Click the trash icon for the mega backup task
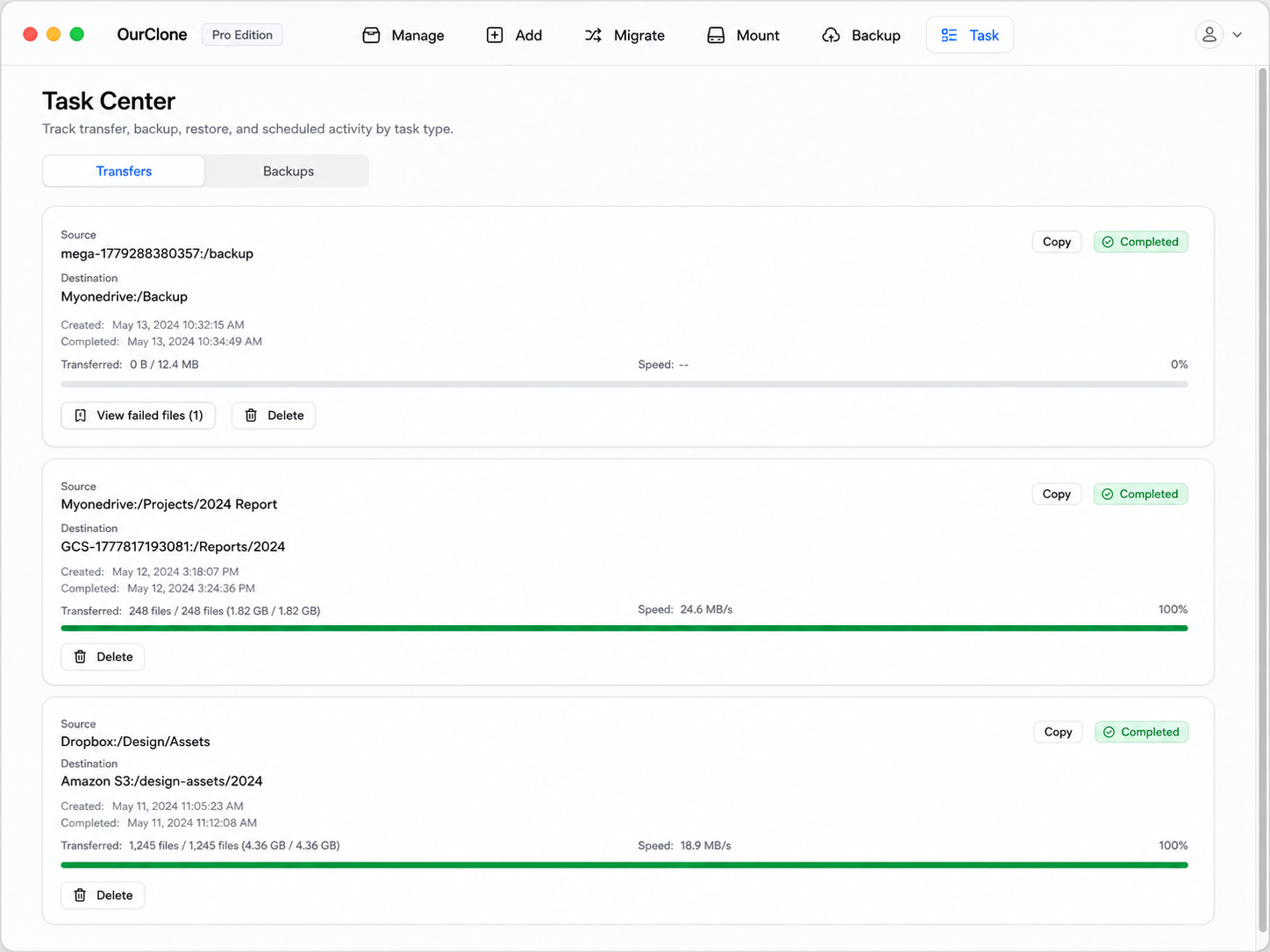This screenshot has height=952, width=1270. pos(251,416)
